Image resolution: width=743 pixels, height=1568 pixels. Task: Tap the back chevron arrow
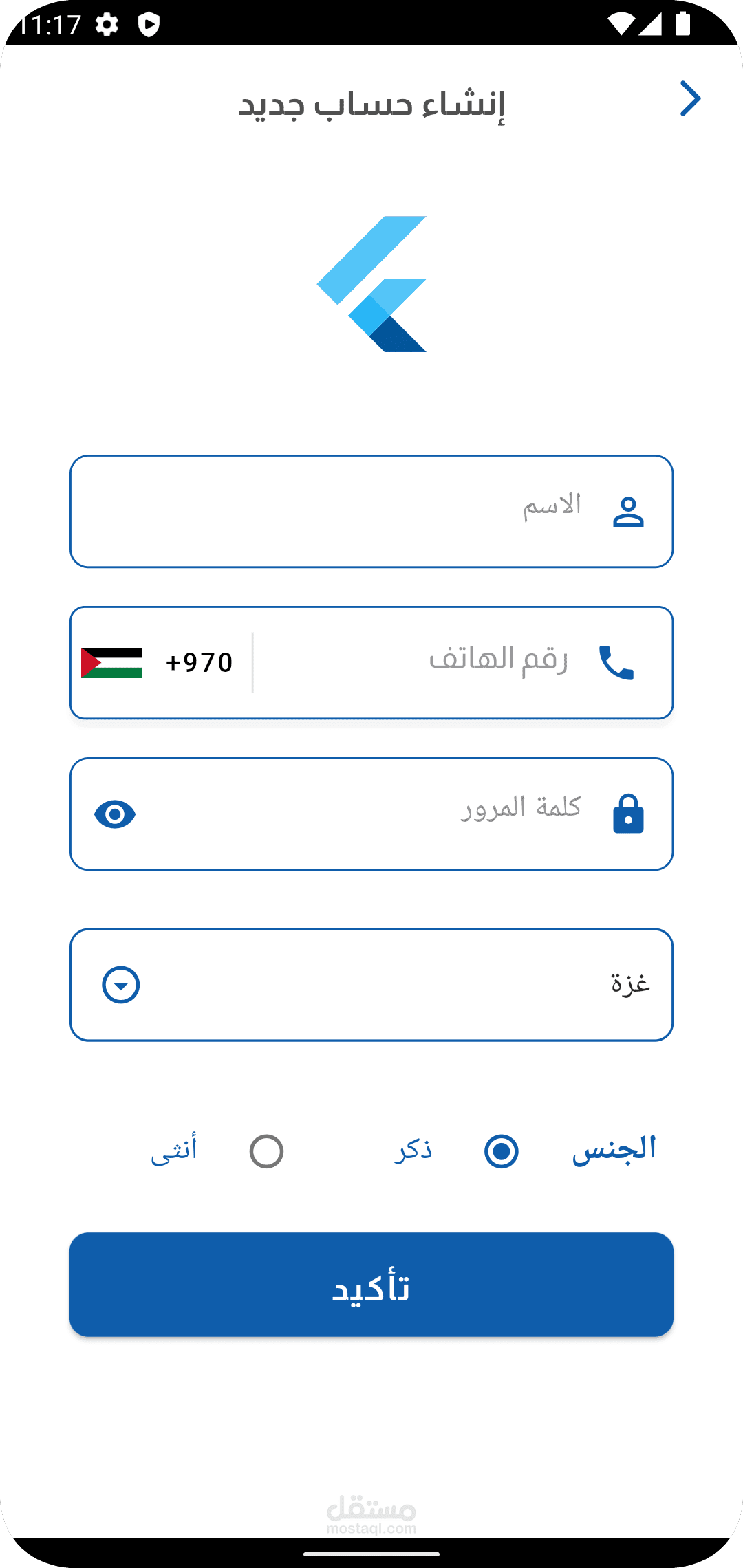[x=690, y=99]
